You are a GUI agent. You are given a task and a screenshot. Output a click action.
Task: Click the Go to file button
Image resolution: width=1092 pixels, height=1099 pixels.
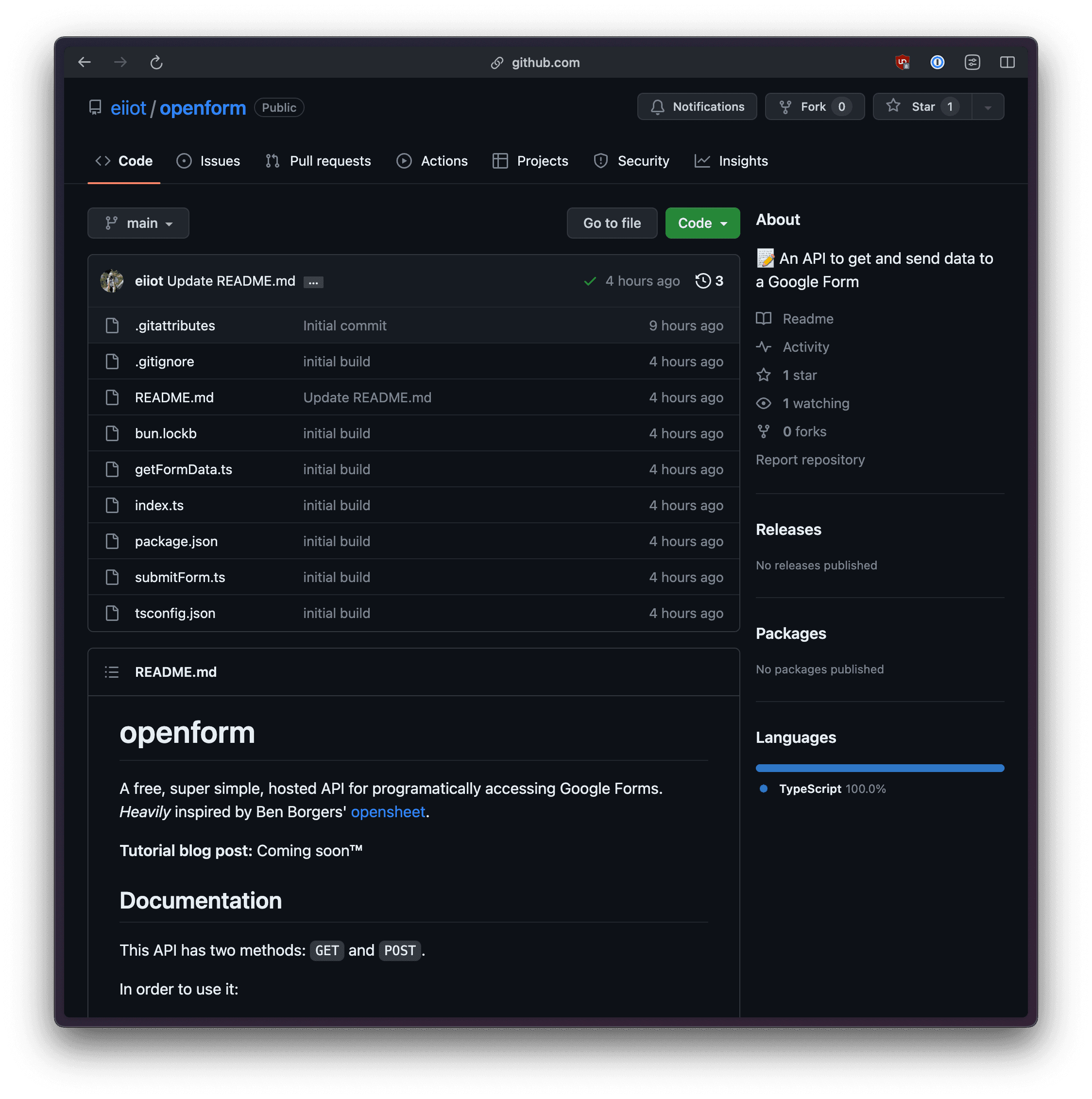[x=612, y=223]
